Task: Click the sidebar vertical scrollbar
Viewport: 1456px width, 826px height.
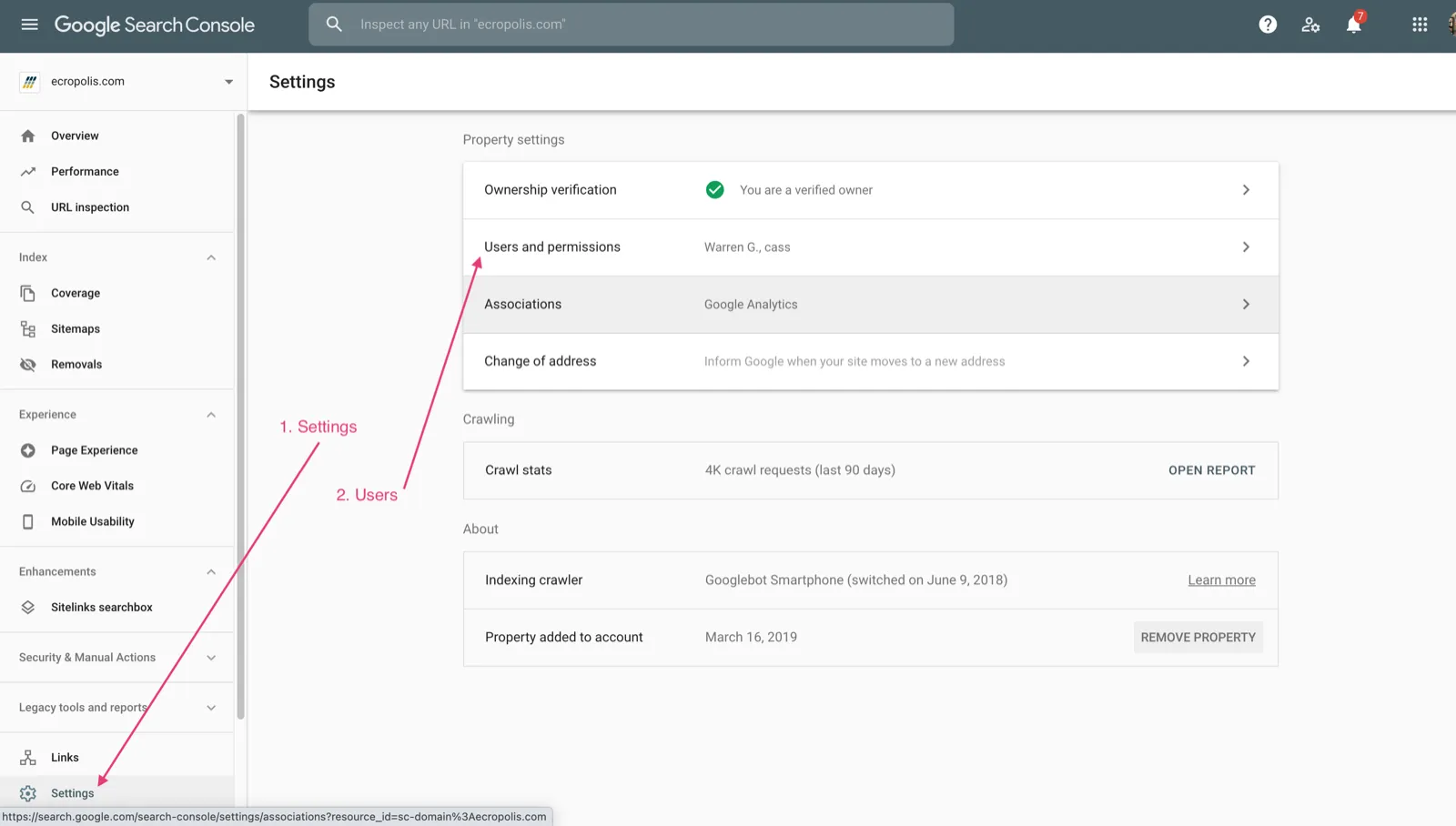Action: (x=240, y=417)
